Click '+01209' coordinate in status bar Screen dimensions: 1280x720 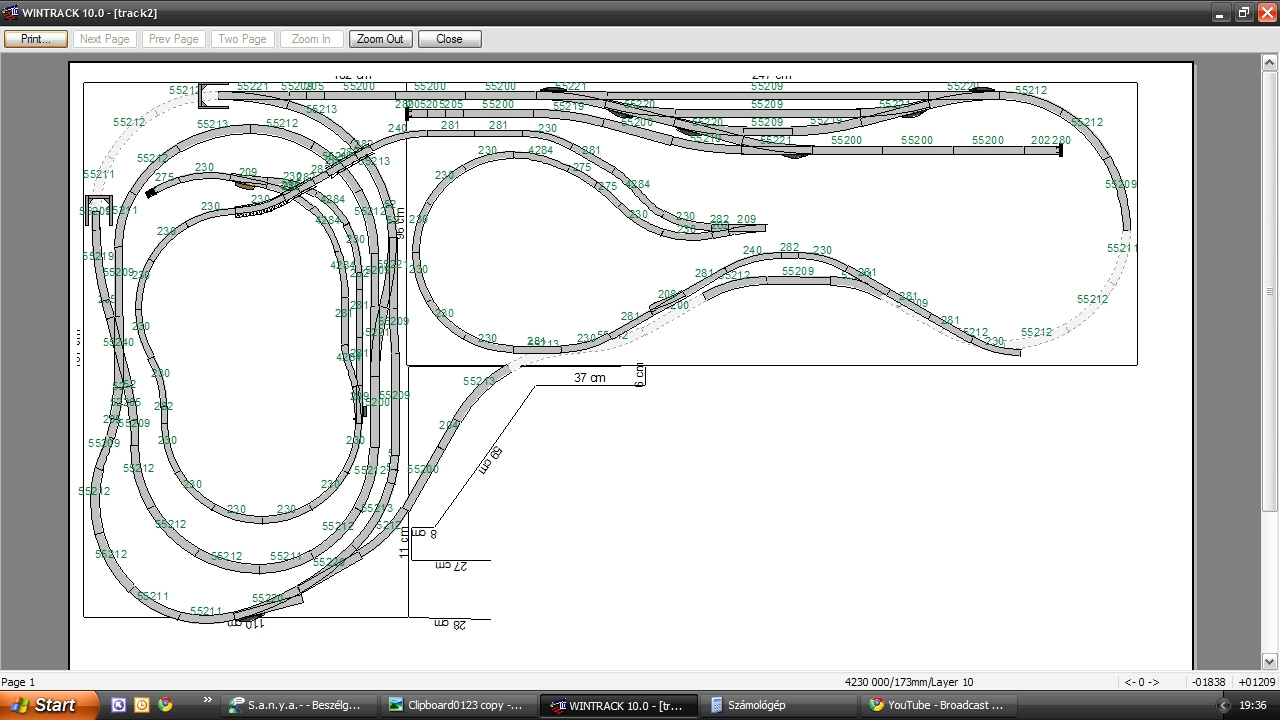point(1257,682)
